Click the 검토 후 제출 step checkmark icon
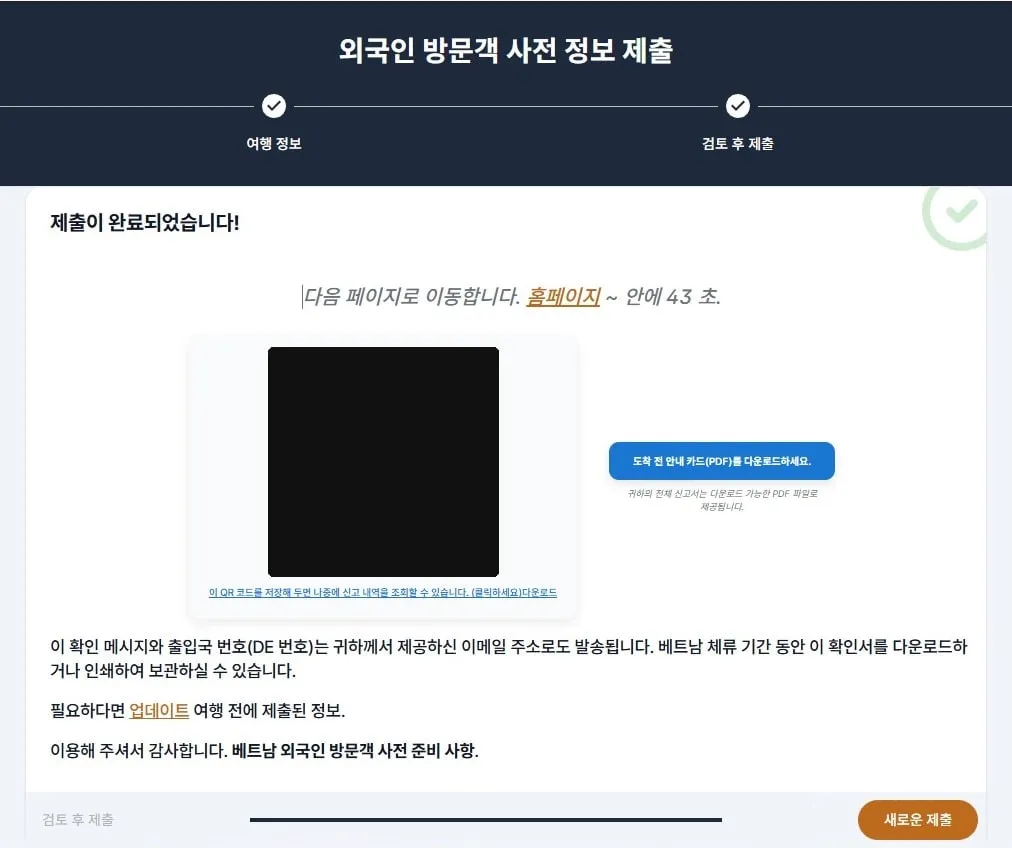 (738, 106)
